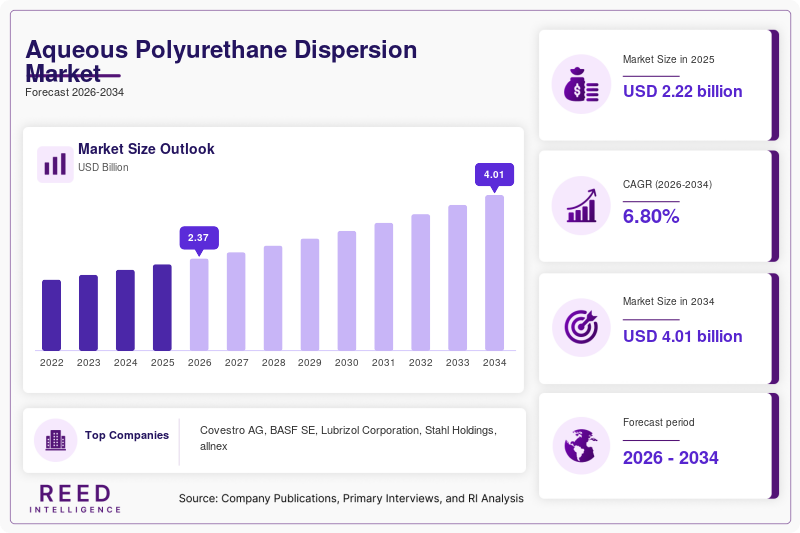
Task: Click the 2025 bar in the chart
Action: click(x=162, y=308)
